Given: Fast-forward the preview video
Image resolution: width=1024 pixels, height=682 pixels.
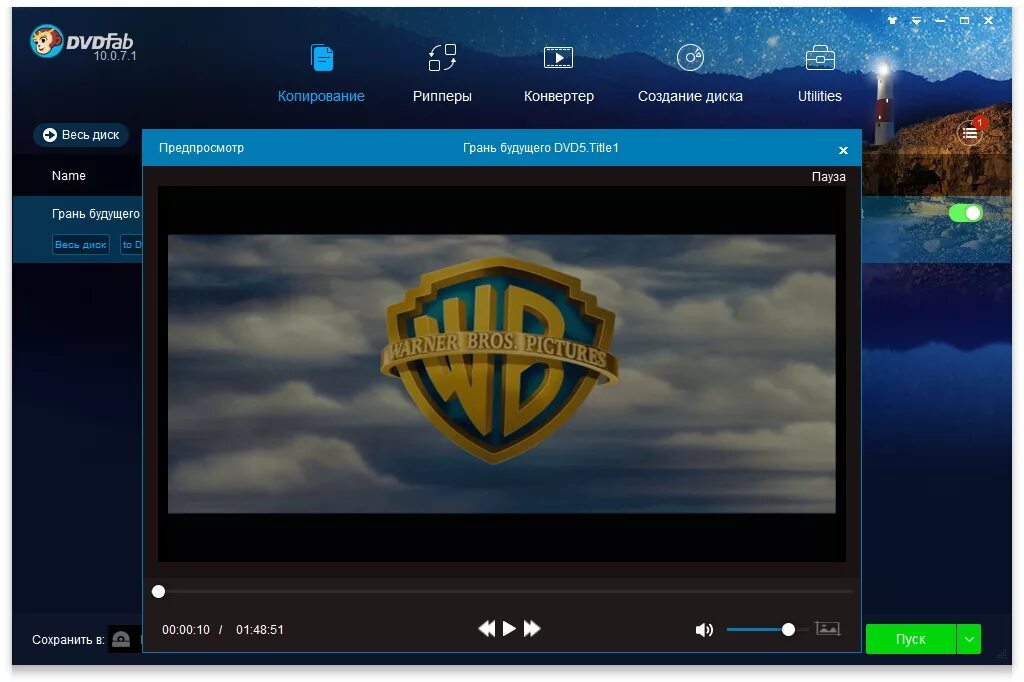Looking at the screenshot, I should (x=532, y=628).
